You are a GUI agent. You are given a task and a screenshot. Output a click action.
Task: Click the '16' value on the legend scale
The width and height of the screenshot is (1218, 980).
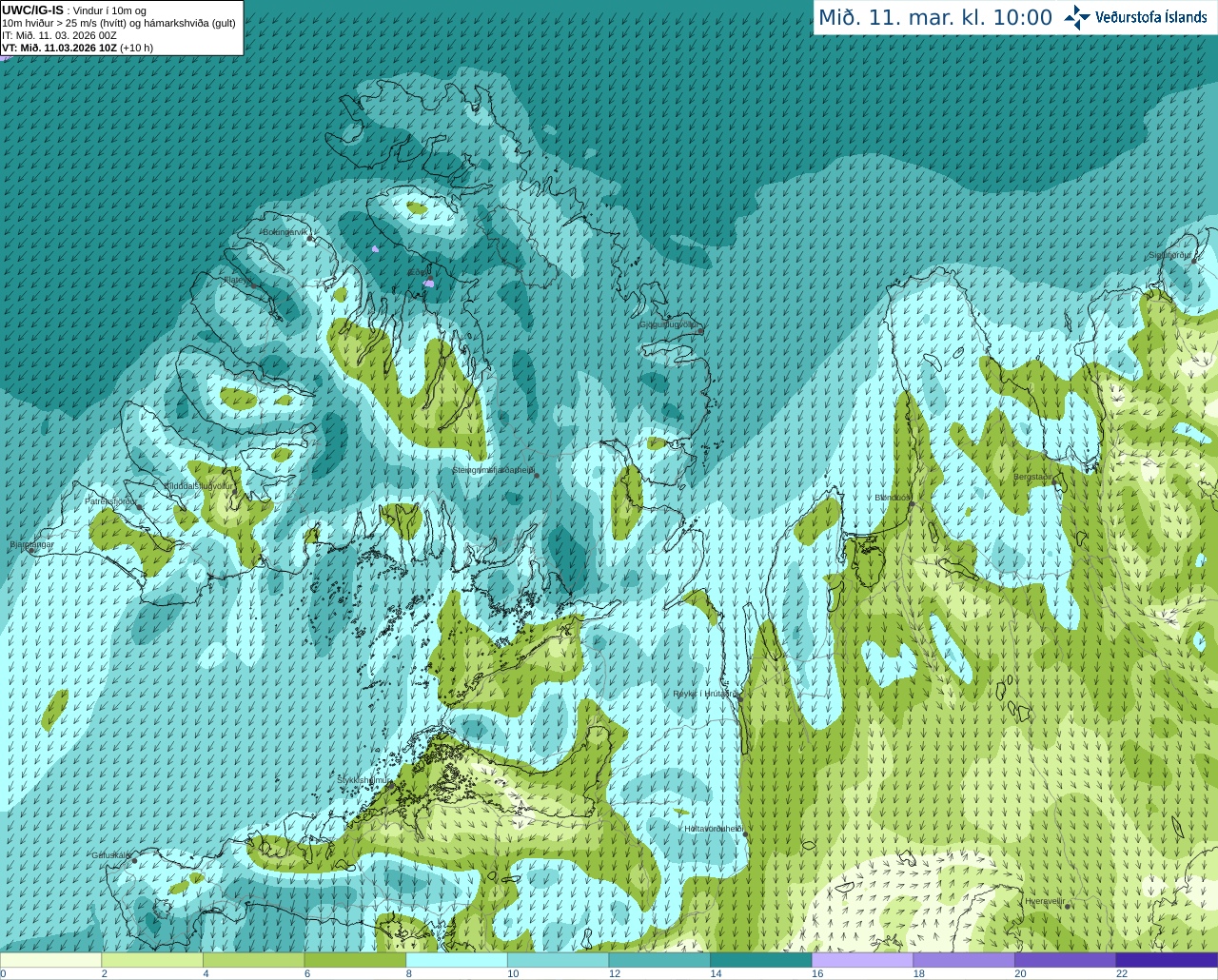817,973
